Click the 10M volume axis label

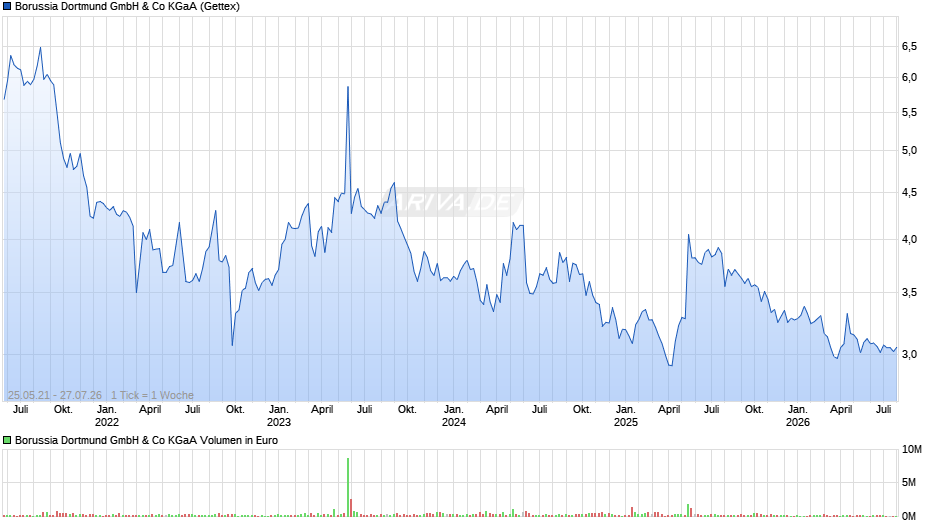coord(912,449)
